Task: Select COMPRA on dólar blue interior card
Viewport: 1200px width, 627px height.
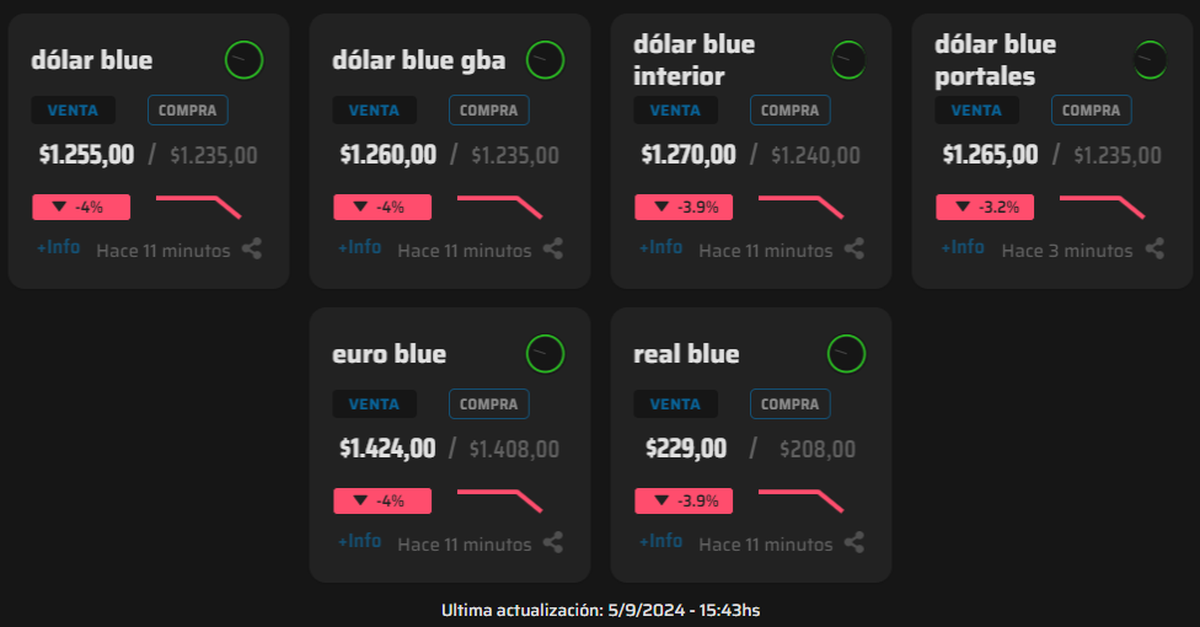Action: tap(790, 110)
